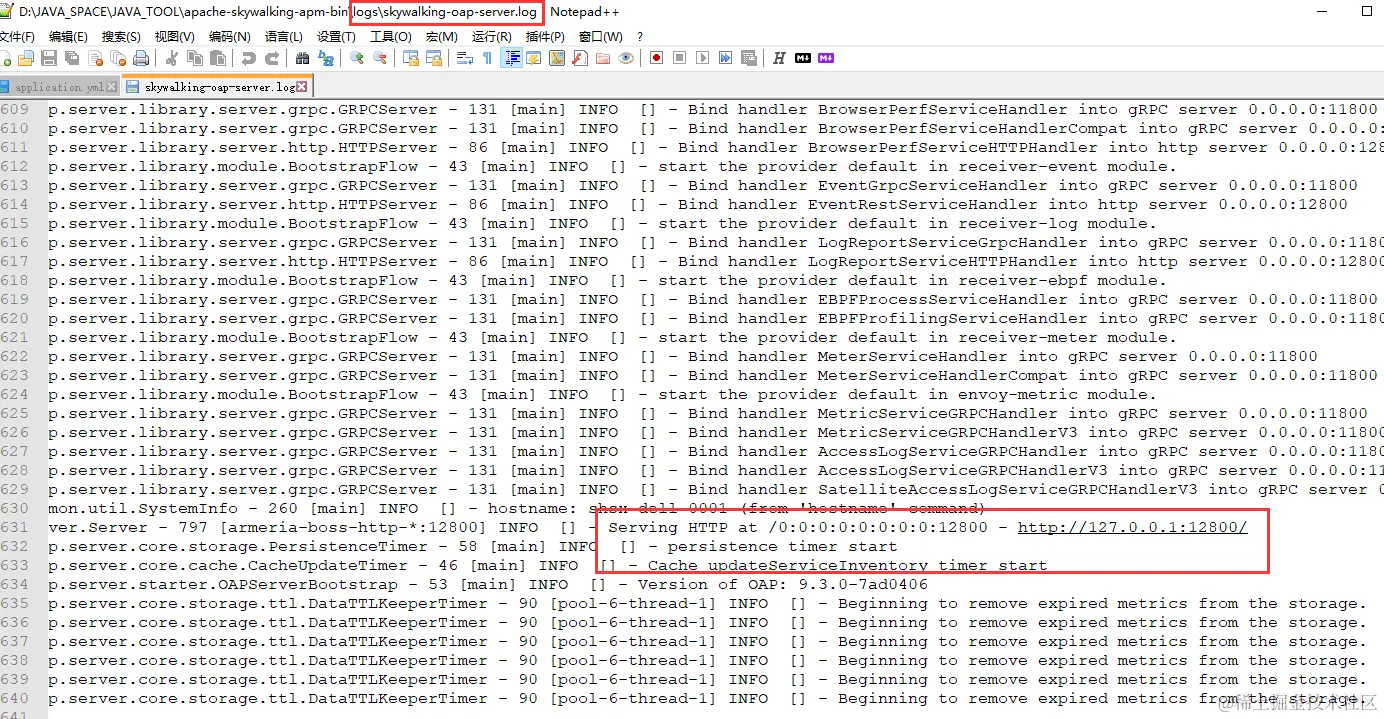Zoom in using the magnifier plus icon
1384x719 pixels.
(x=356, y=58)
